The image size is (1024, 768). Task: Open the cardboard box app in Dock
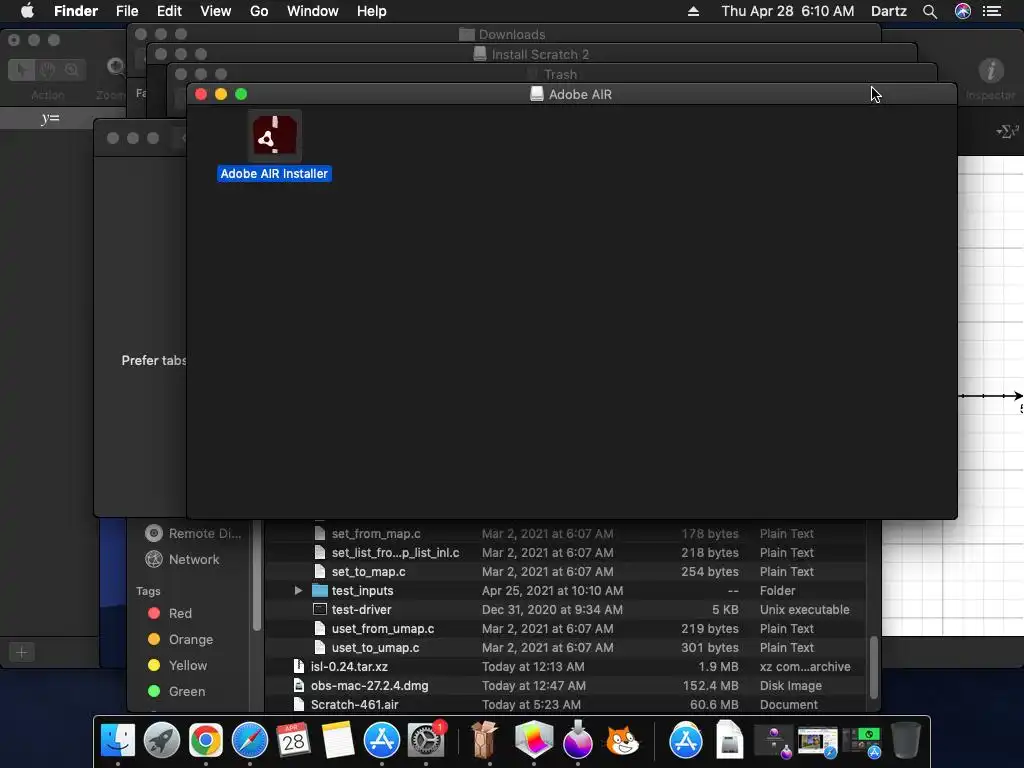pyautogui.click(x=485, y=741)
